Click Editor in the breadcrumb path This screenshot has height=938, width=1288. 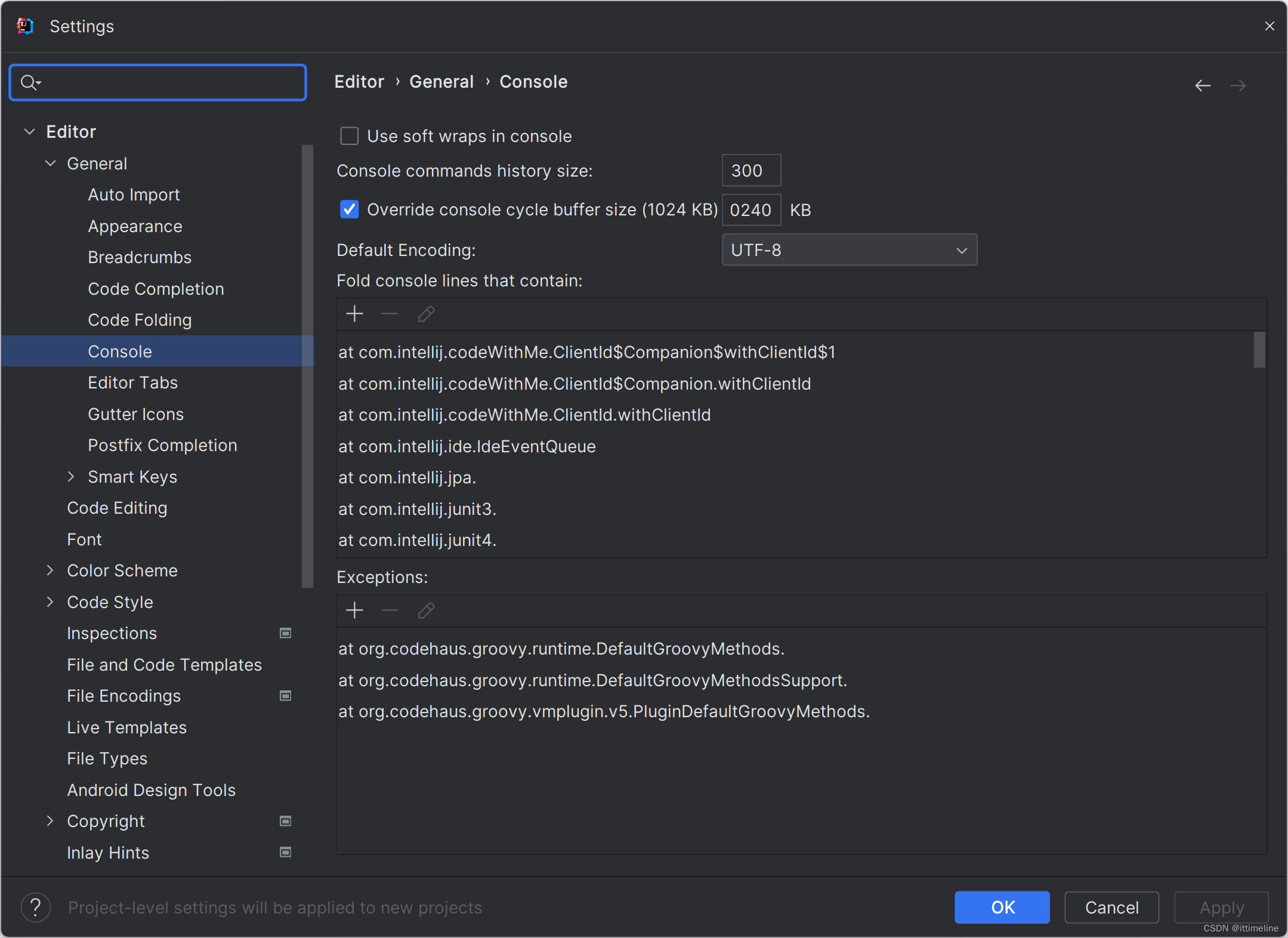(x=359, y=82)
